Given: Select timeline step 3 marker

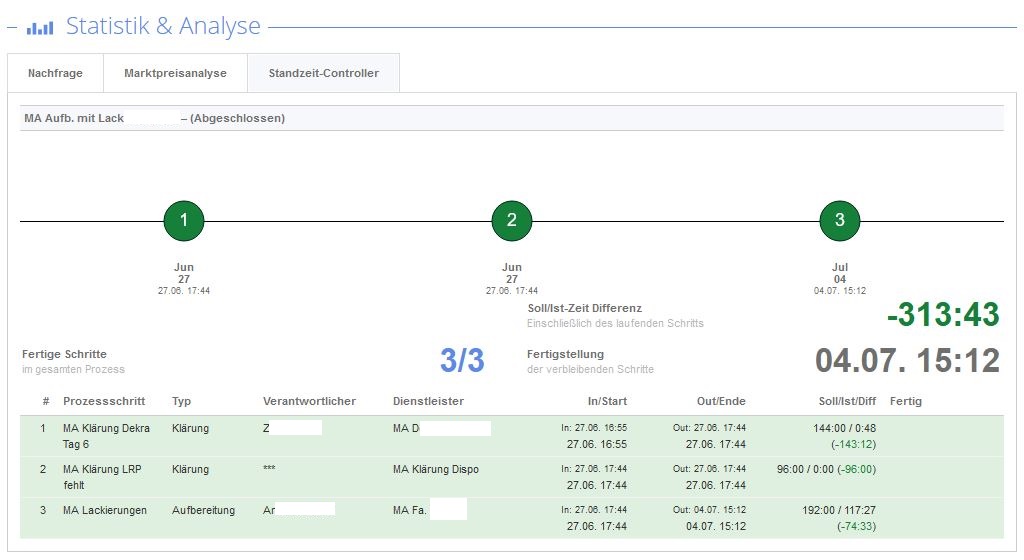Looking at the screenshot, I should tap(840, 221).
